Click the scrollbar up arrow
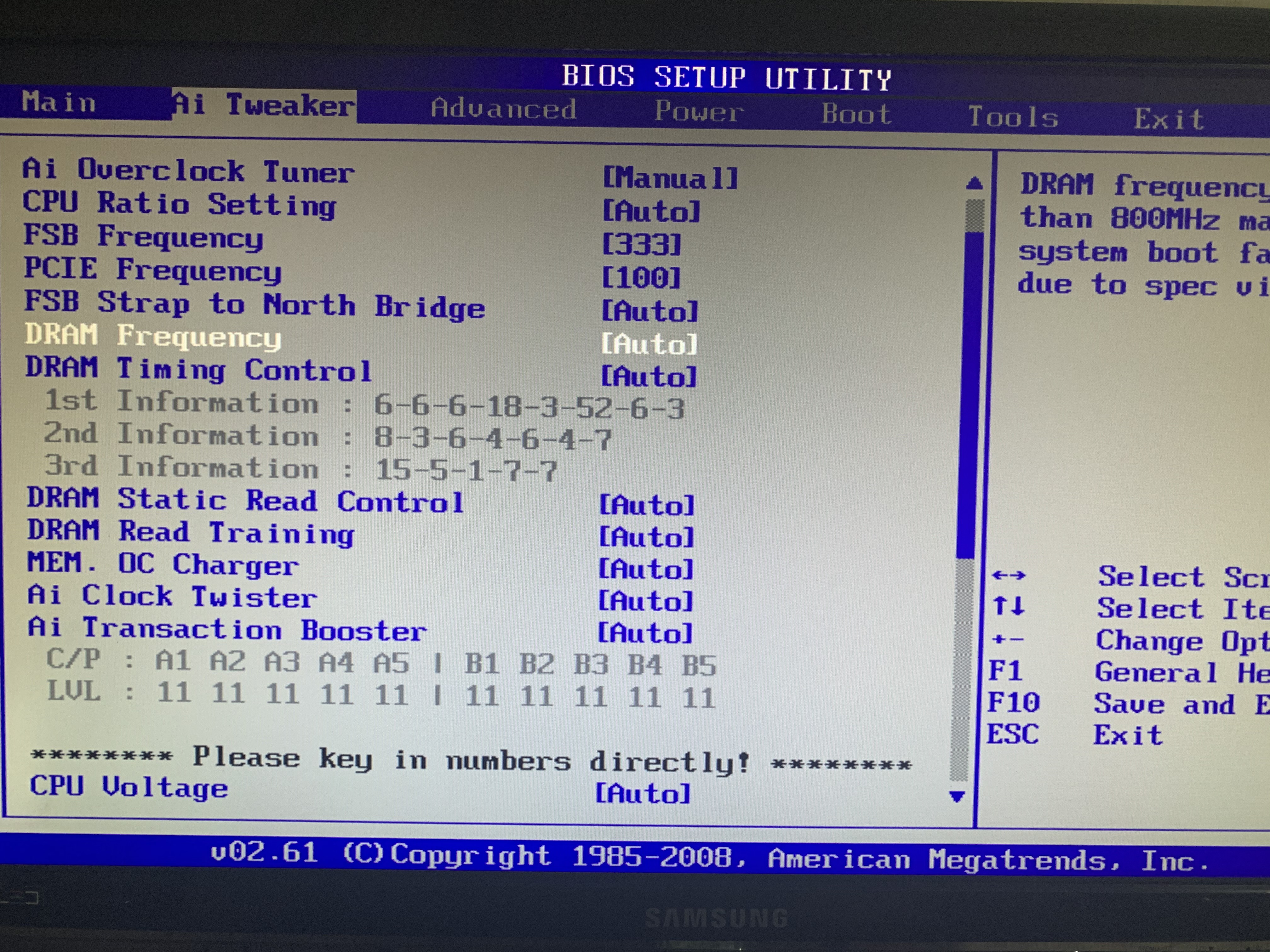This screenshot has height=952, width=1270. coord(974,183)
